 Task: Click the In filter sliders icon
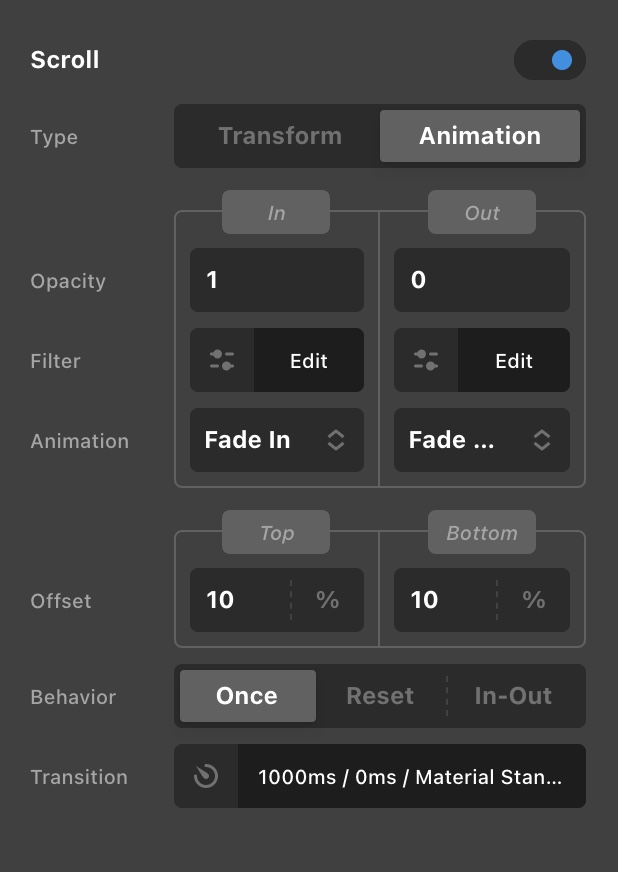point(222,360)
